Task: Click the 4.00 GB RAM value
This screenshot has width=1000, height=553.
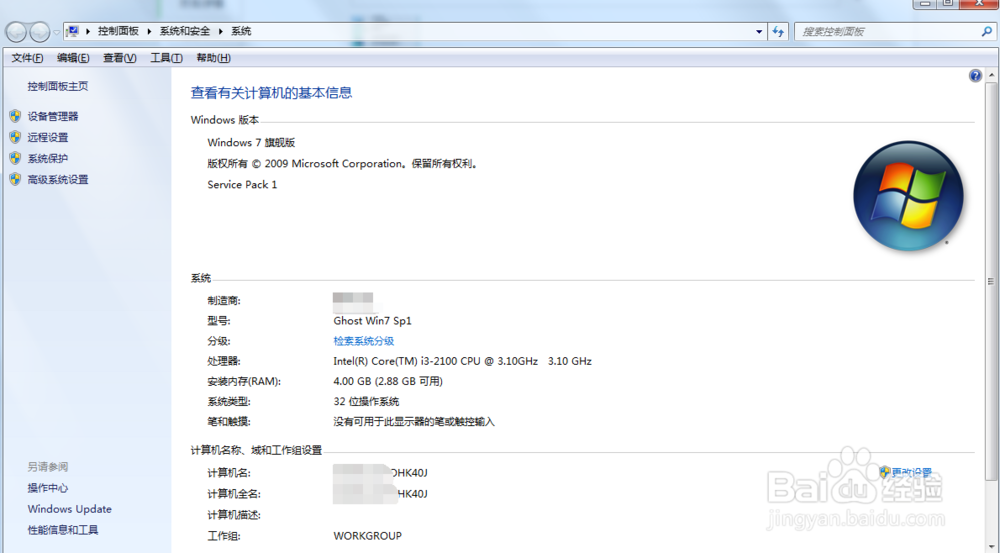Action: (x=388, y=381)
